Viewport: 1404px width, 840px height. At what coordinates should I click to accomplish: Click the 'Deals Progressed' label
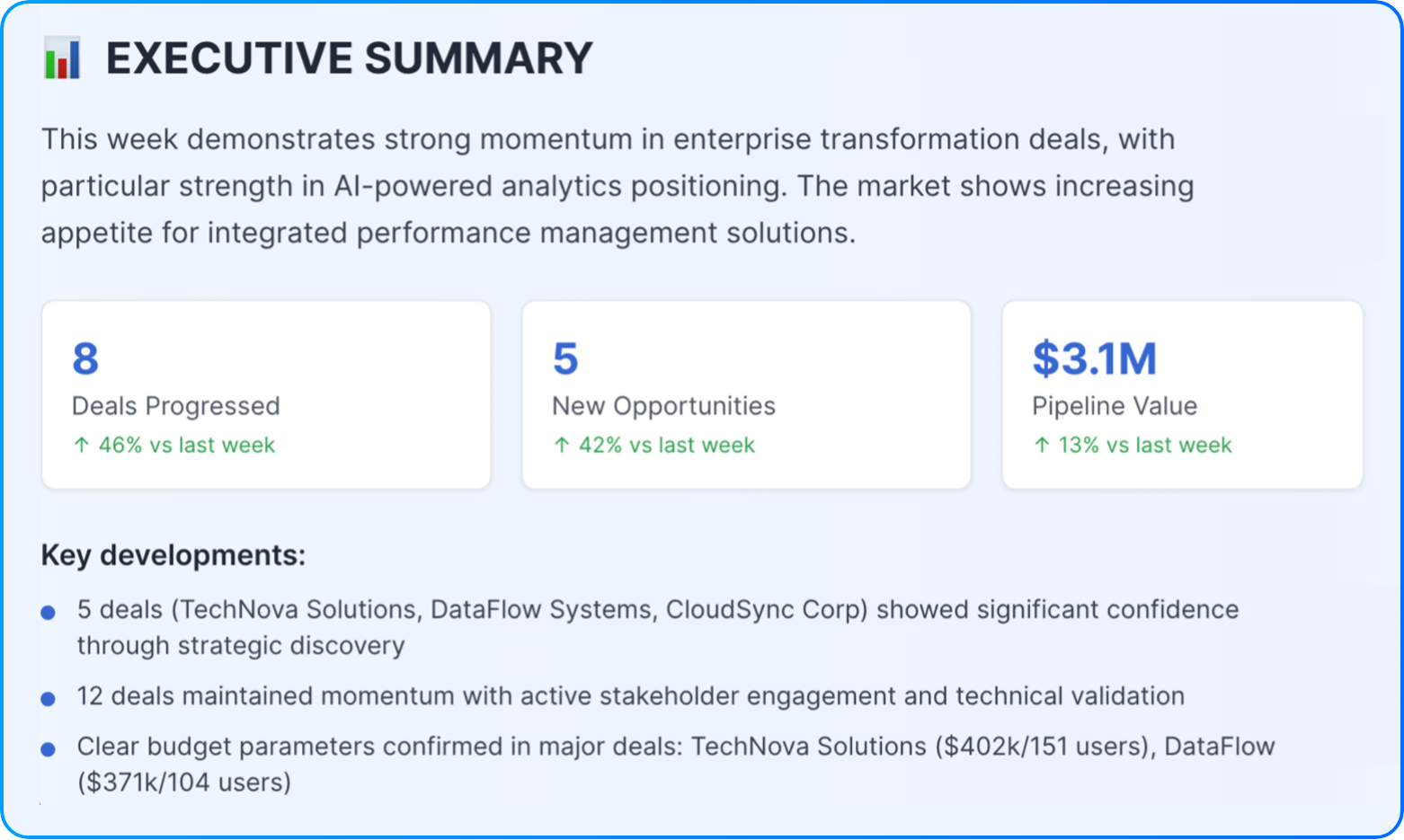pos(175,406)
